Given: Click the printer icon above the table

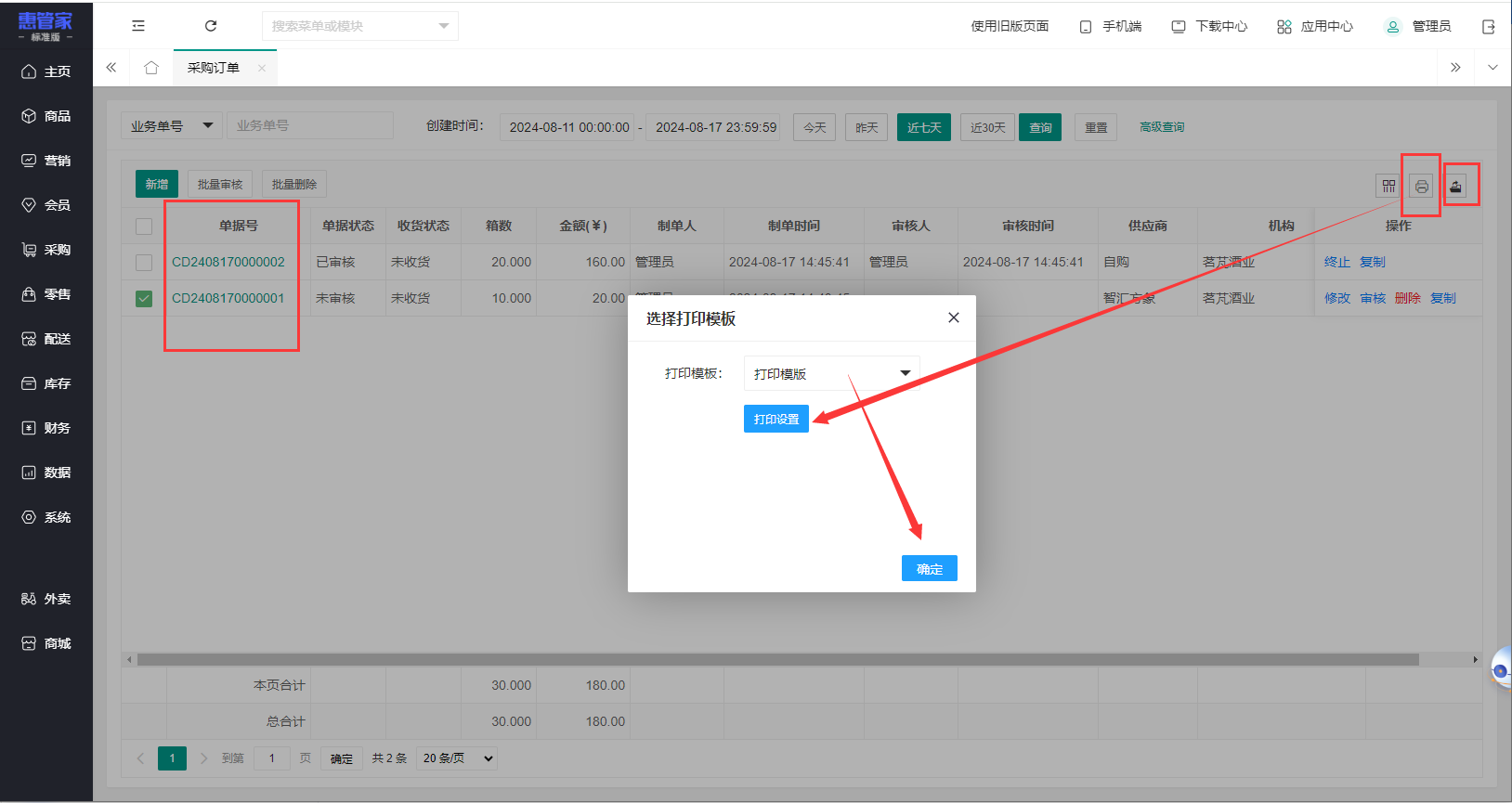Looking at the screenshot, I should pos(1421,186).
